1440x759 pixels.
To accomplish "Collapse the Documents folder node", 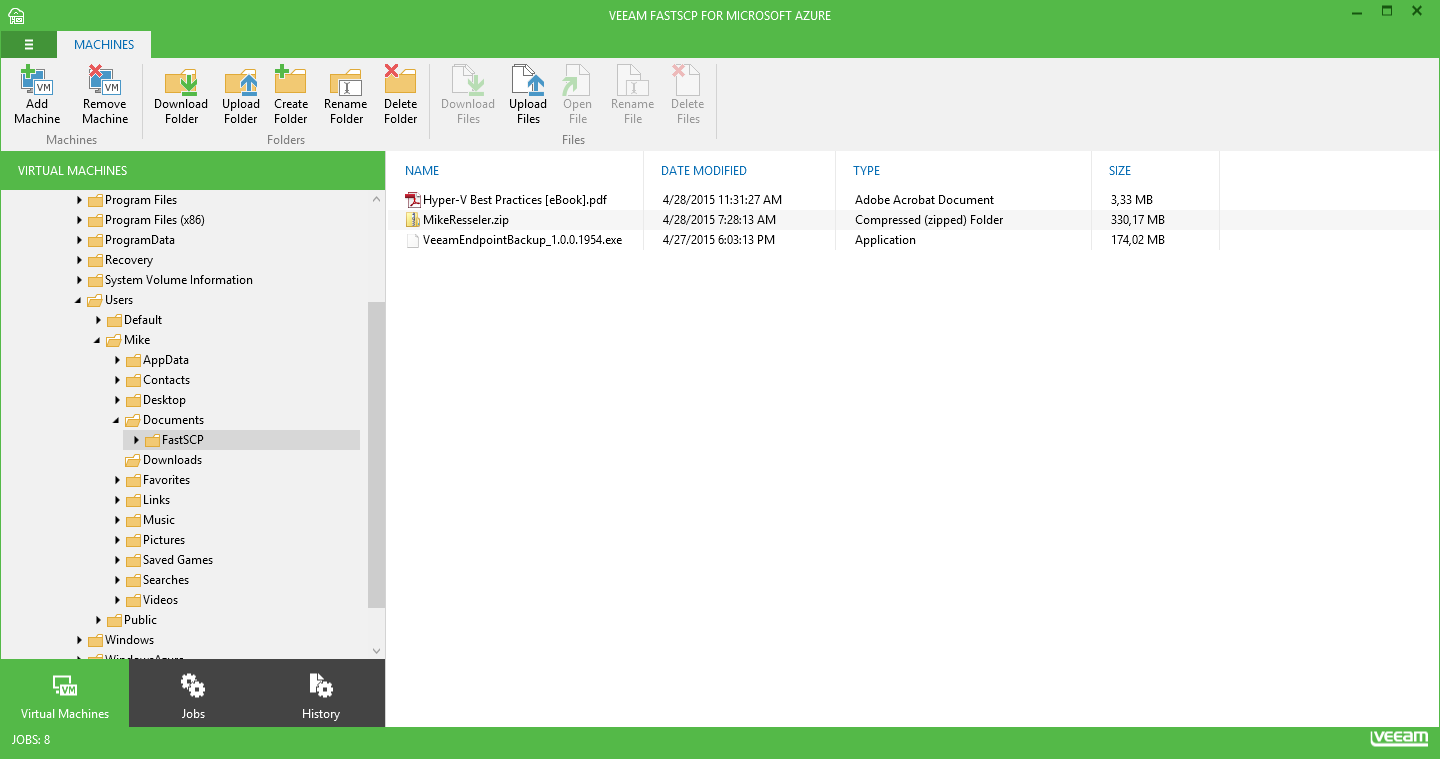I will tap(117, 420).
